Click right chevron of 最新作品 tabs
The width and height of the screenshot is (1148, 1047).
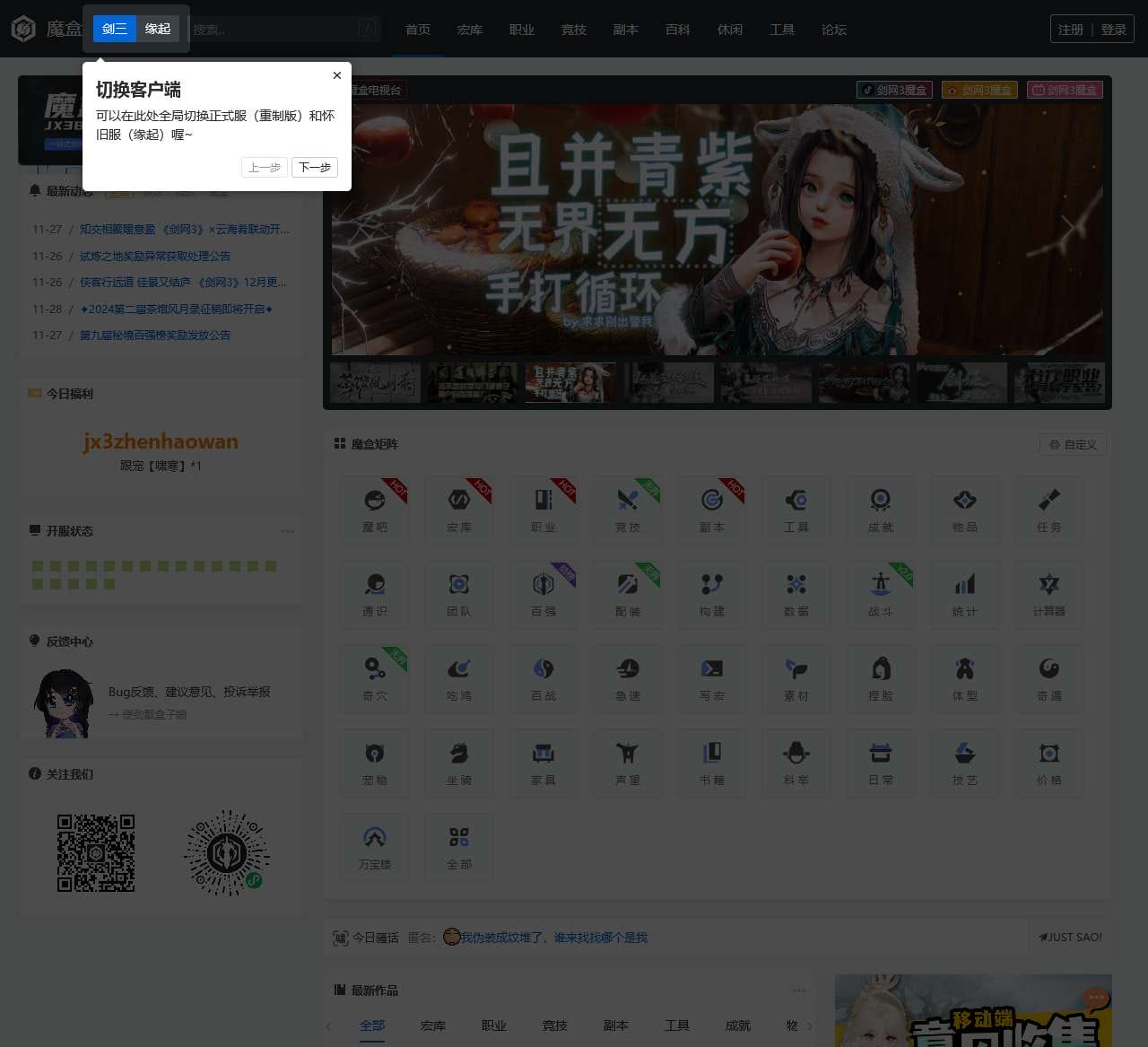810,1026
